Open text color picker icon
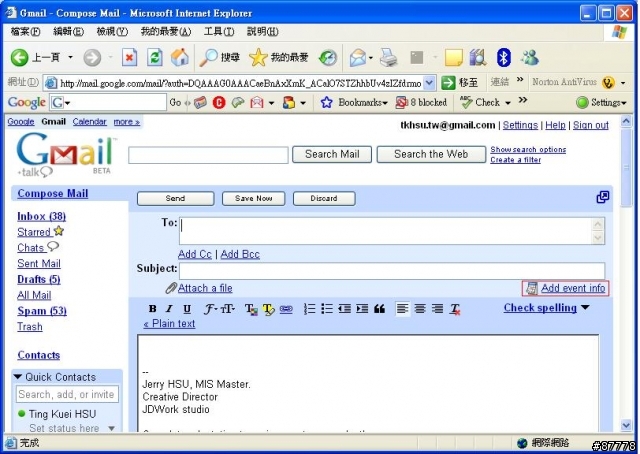640x454 pixels. click(251, 309)
